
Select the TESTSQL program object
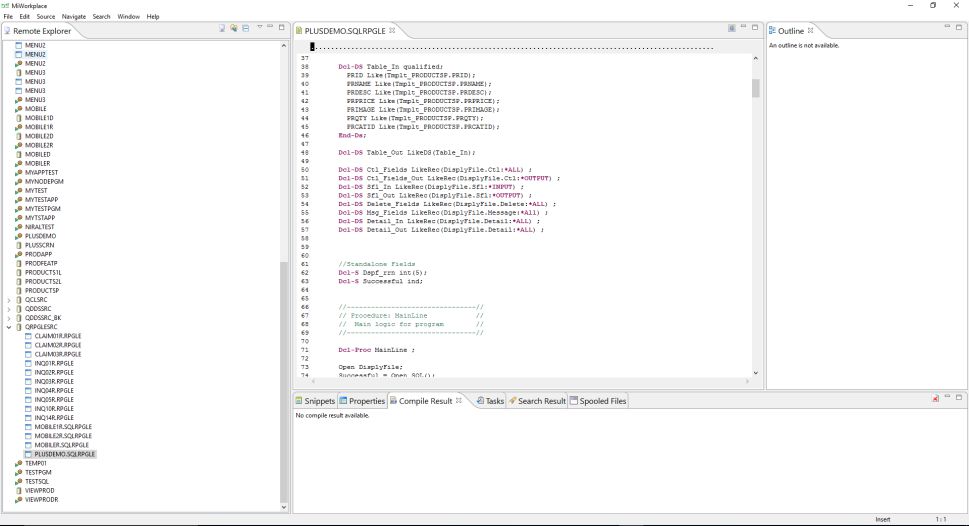(37, 481)
